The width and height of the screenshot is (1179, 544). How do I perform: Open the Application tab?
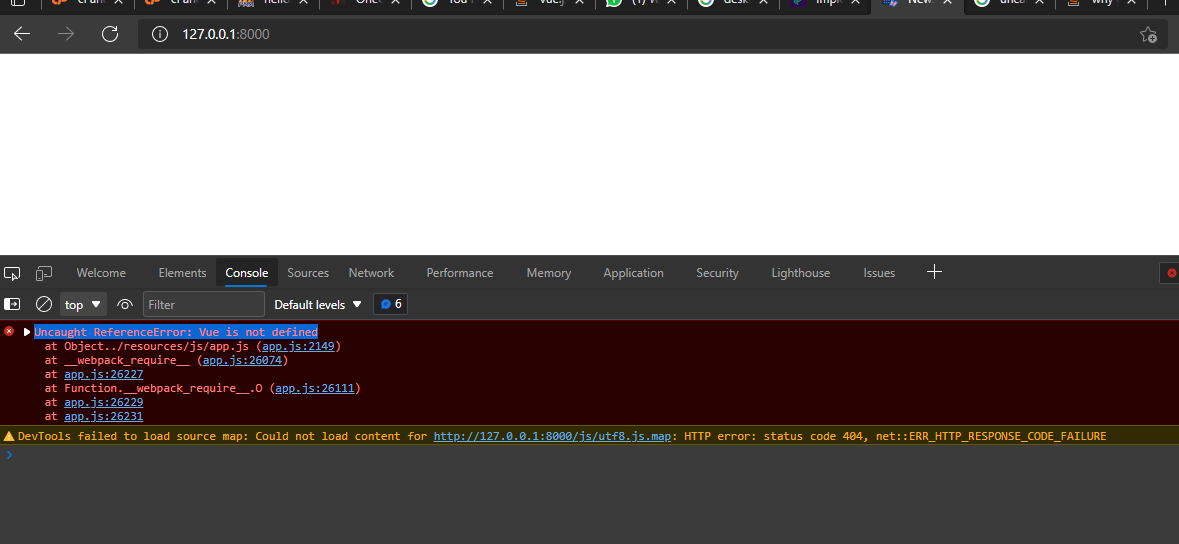[633, 273]
